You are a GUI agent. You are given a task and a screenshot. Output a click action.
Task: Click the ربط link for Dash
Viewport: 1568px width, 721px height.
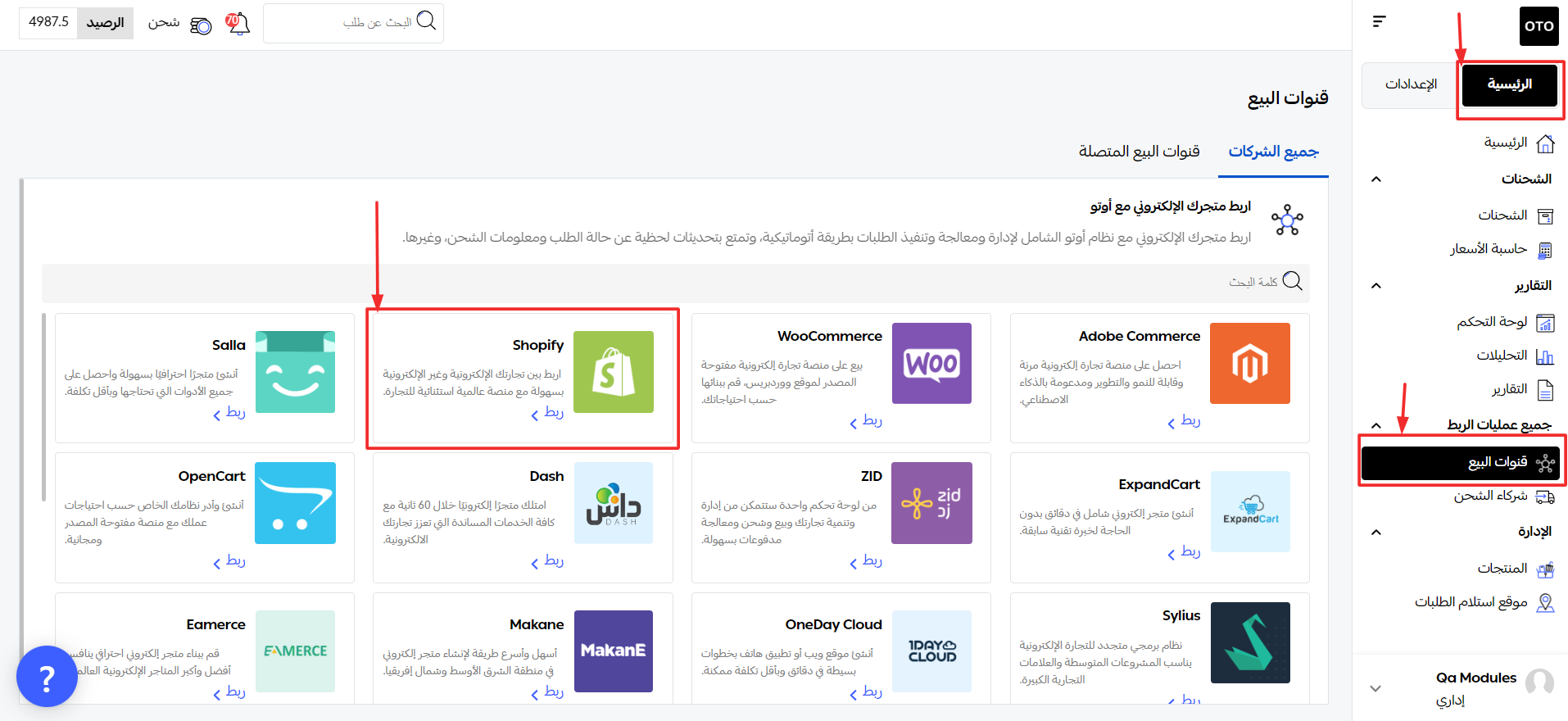[x=547, y=561]
